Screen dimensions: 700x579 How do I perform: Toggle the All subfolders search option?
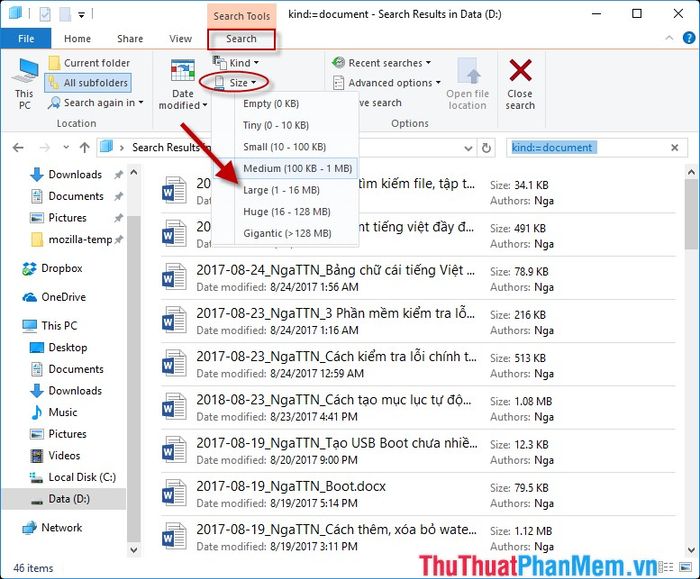tap(88, 83)
